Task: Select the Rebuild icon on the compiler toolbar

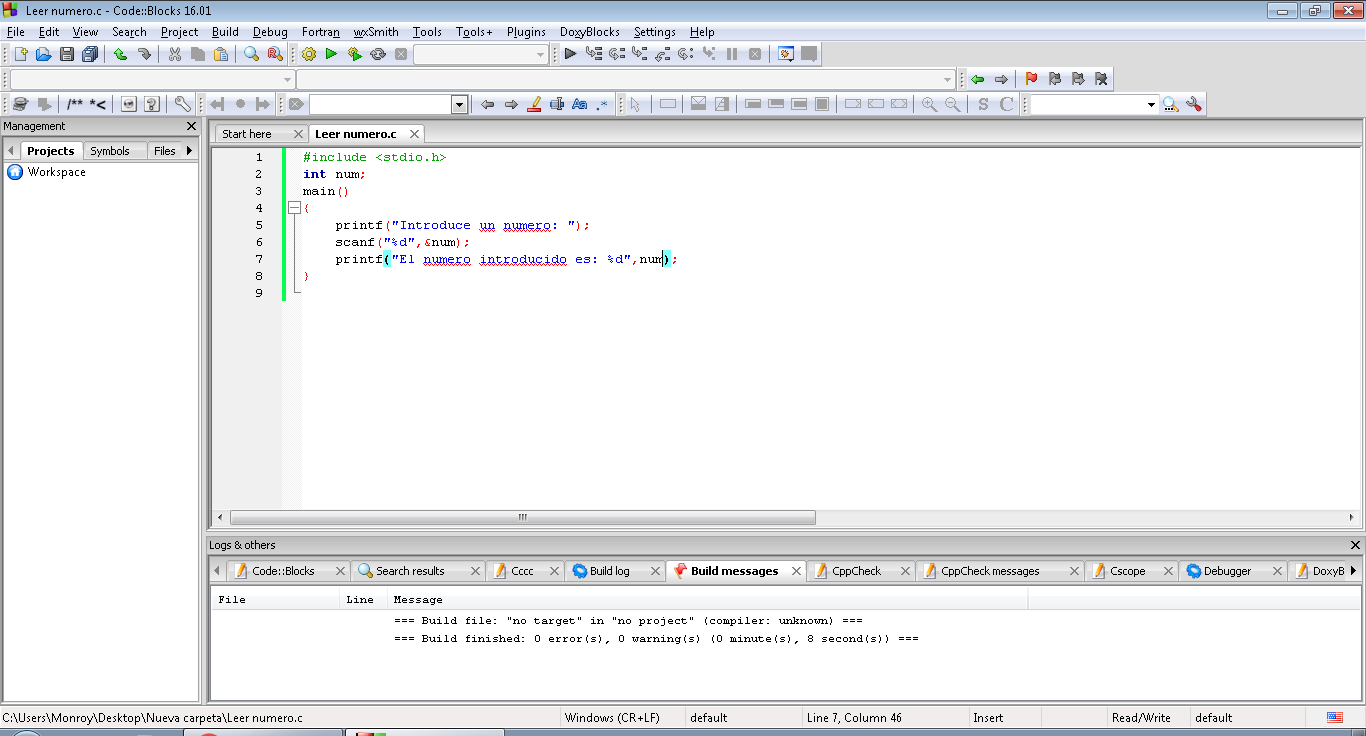Action: tap(377, 54)
